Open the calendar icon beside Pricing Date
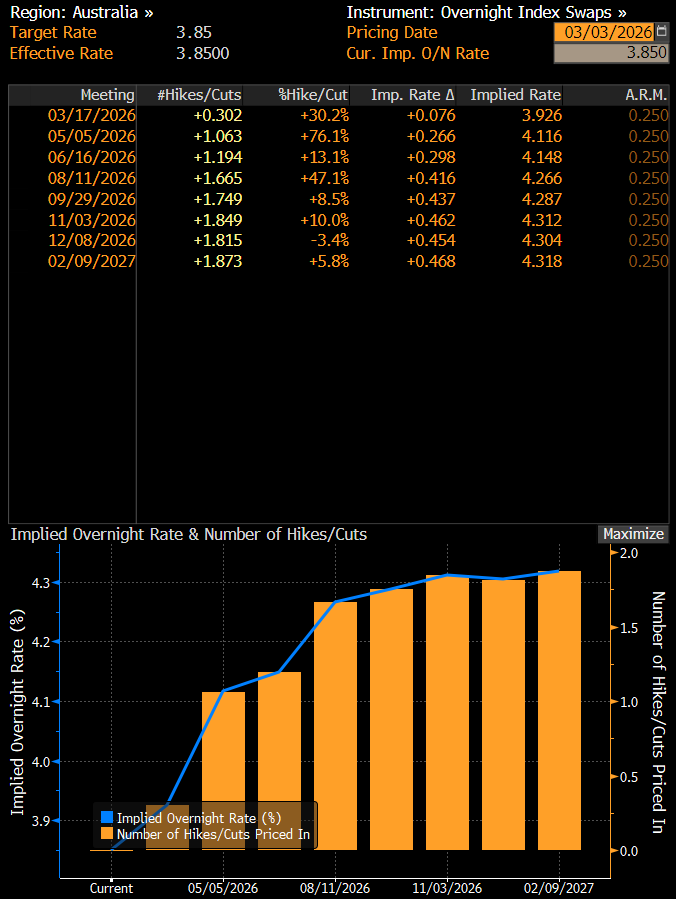The image size is (676, 899). pyautogui.click(x=661, y=32)
